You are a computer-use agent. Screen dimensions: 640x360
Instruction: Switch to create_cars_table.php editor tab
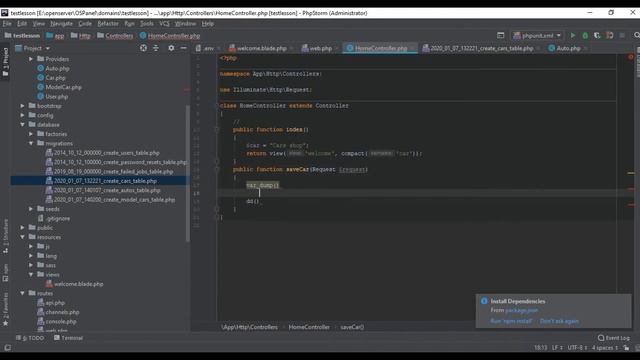tap(481, 48)
